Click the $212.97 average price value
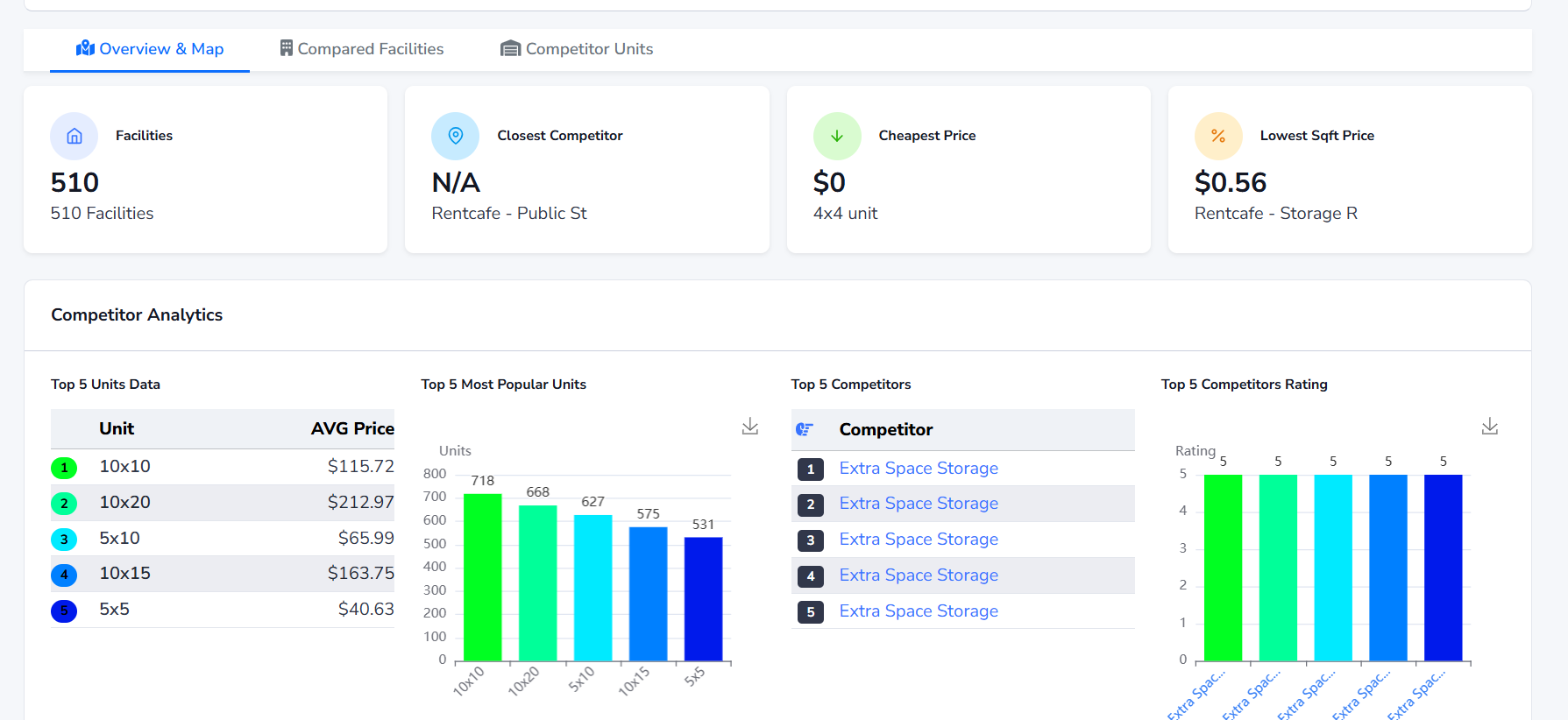 coord(361,502)
